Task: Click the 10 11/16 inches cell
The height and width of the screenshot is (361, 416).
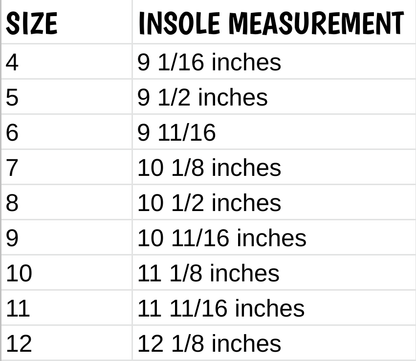Action: [274, 238]
